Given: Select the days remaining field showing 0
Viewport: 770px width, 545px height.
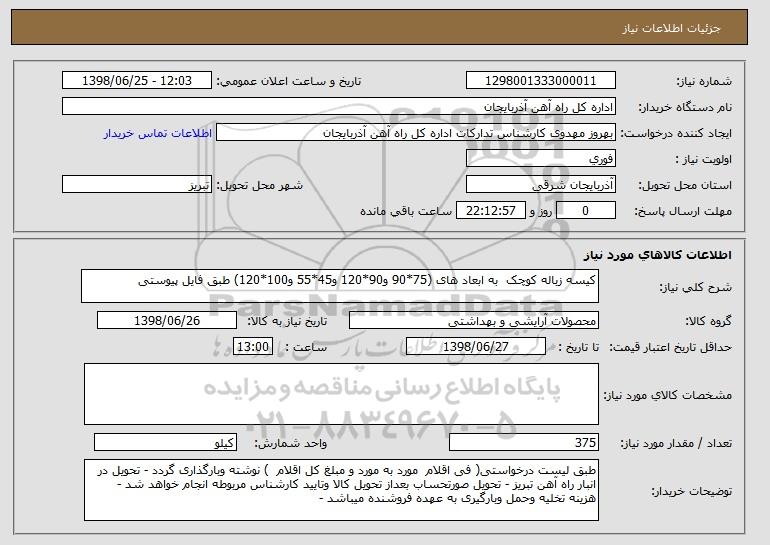Looking at the screenshot, I should pos(585,211).
